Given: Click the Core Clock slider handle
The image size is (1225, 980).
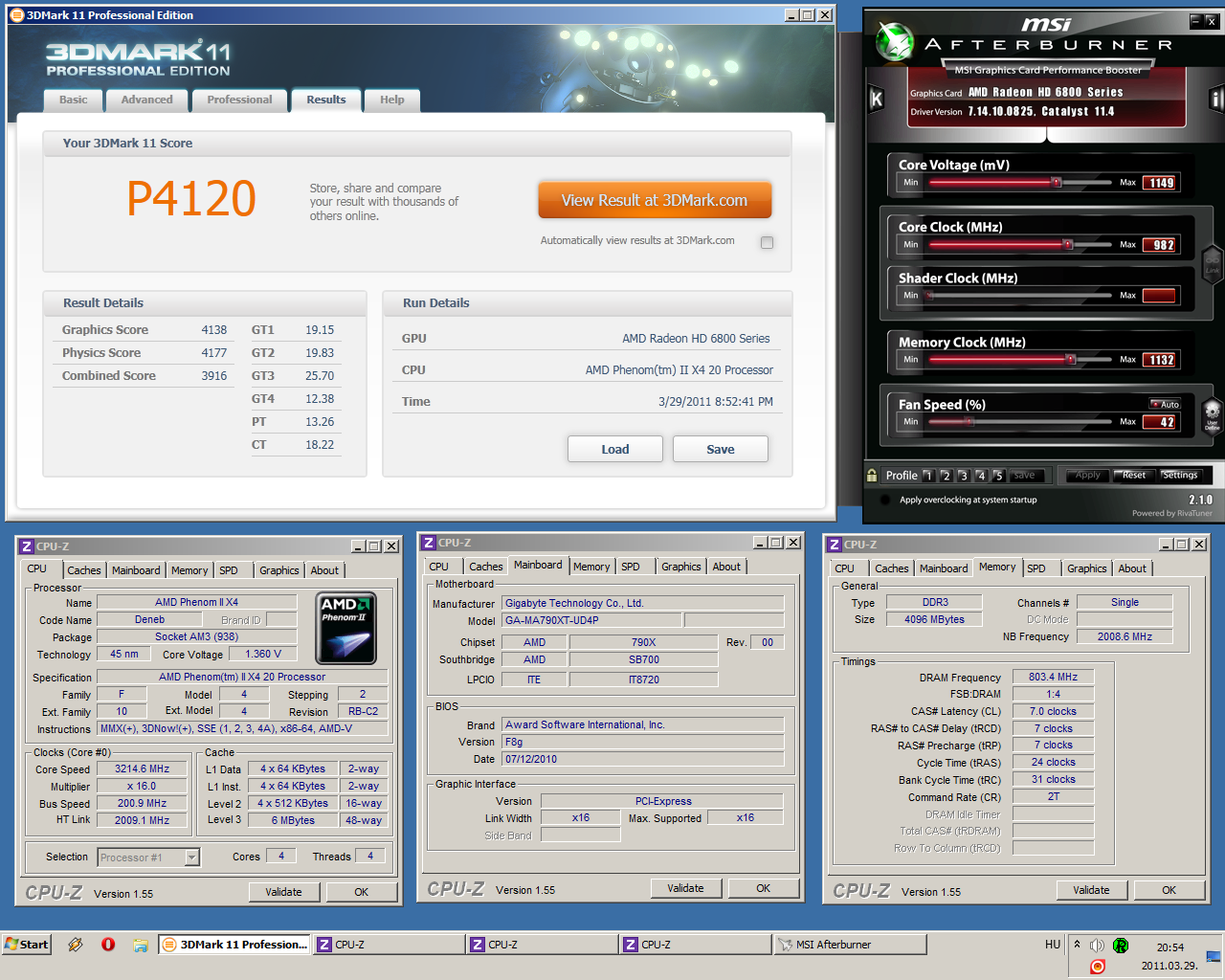Looking at the screenshot, I should coord(1070,244).
